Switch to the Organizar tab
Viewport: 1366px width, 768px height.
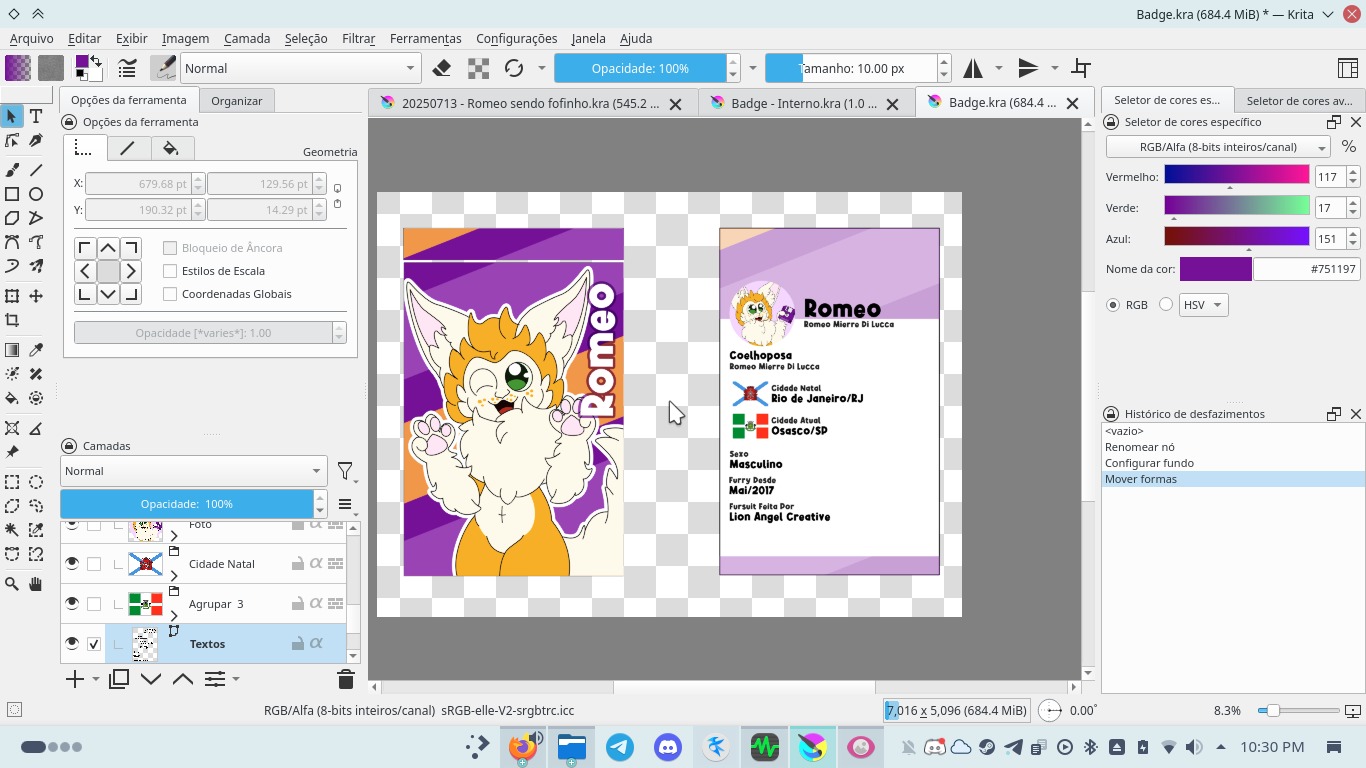click(x=237, y=101)
